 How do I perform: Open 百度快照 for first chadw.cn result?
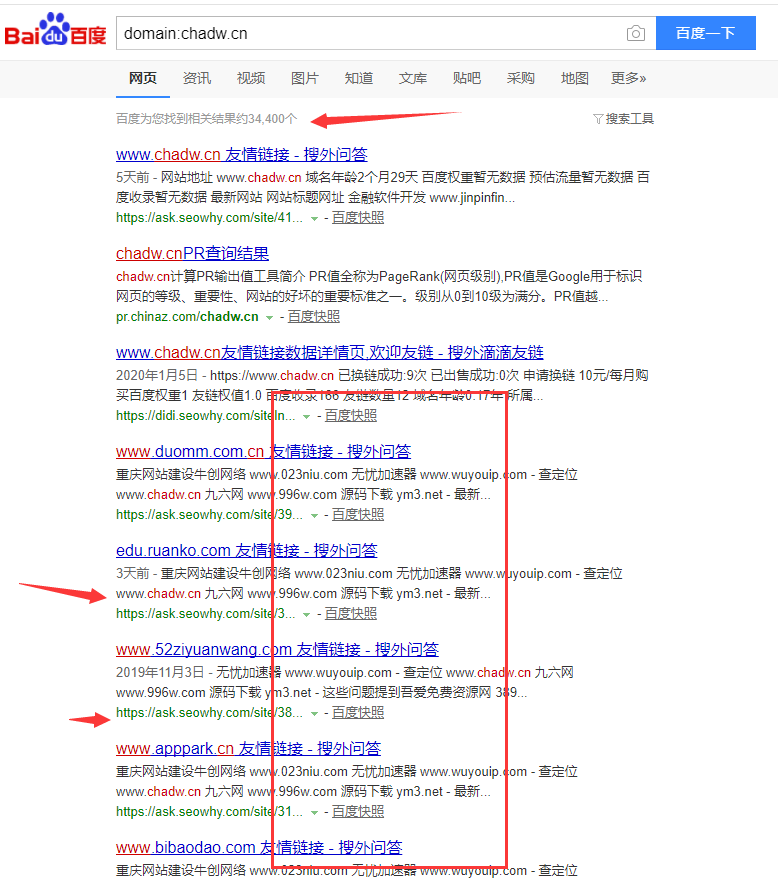(x=358, y=218)
